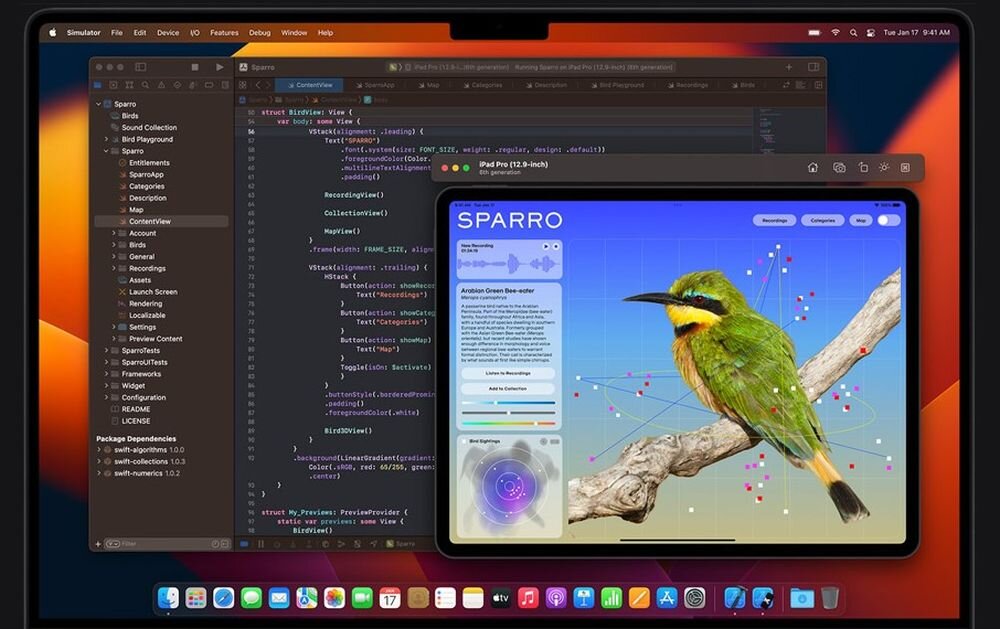Screen dimensions: 1000x629
Task: Stop the running app in Xcode
Action: tap(193, 66)
